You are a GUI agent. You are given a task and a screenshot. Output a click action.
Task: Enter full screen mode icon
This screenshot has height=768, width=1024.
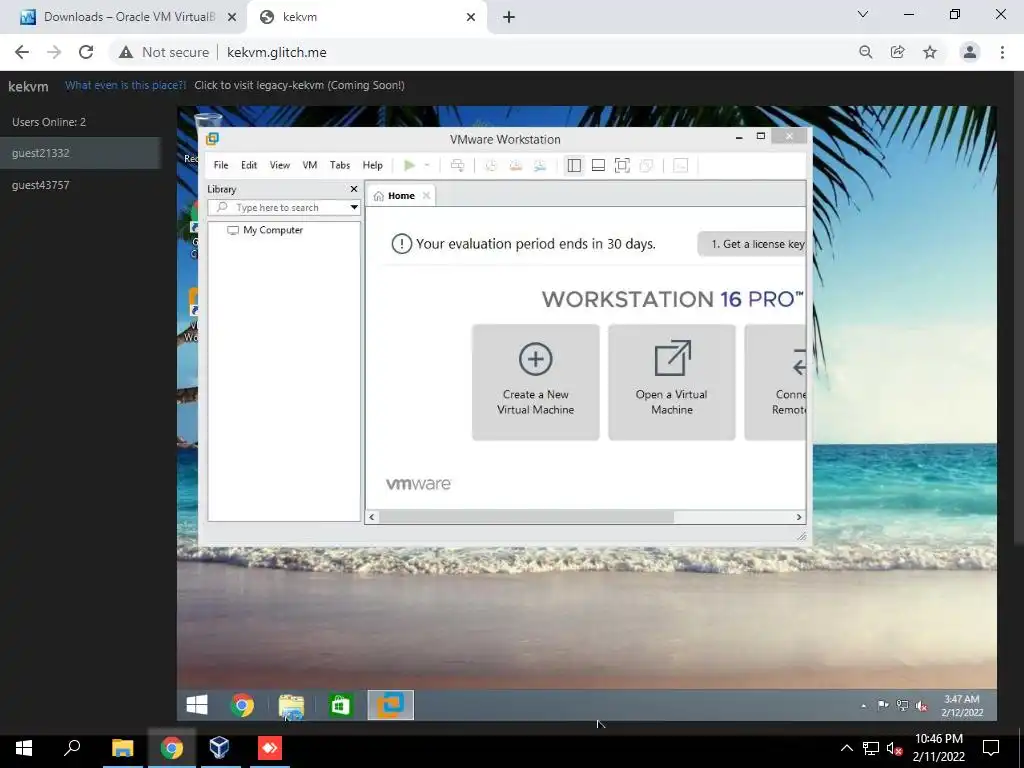pyautogui.click(x=622, y=165)
